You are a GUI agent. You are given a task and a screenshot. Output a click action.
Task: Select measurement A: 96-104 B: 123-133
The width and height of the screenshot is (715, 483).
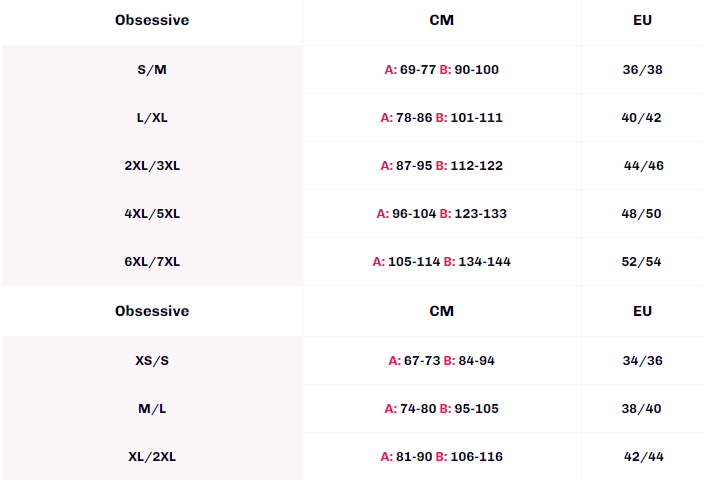tap(442, 214)
